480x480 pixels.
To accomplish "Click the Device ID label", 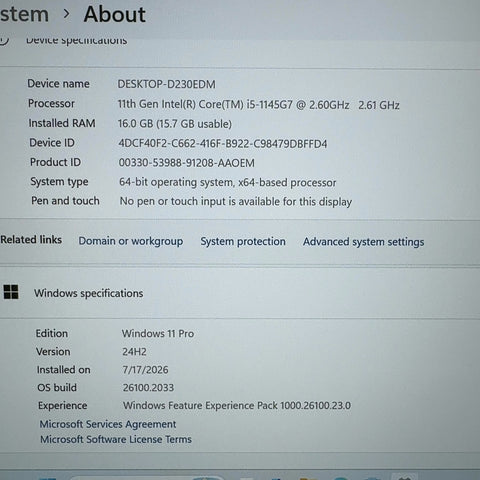I will [52, 143].
